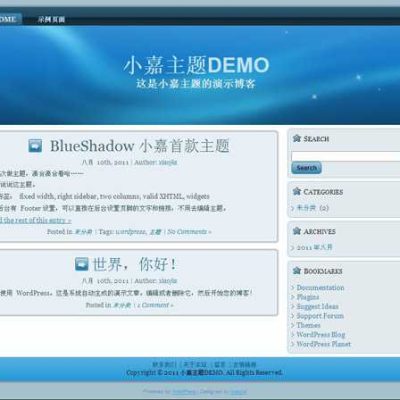Open the BlueShadow 小嘉首款主题 post title
400x400 pixels.
tap(140, 146)
